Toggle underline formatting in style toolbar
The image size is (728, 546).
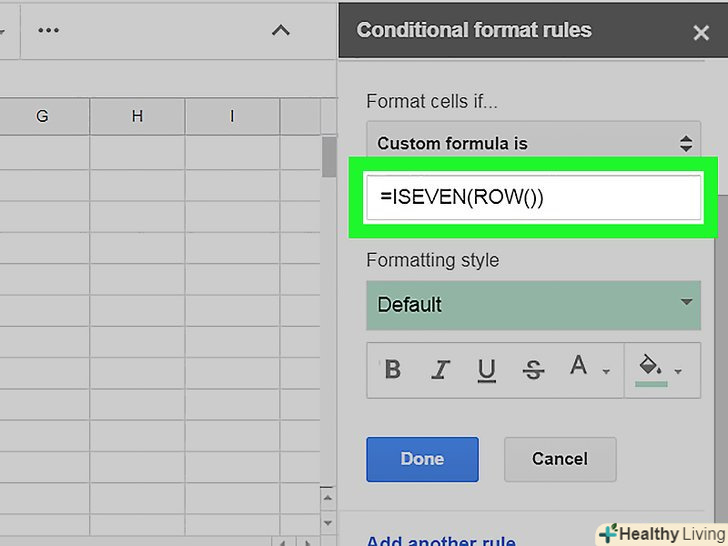[x=487, y=370]
